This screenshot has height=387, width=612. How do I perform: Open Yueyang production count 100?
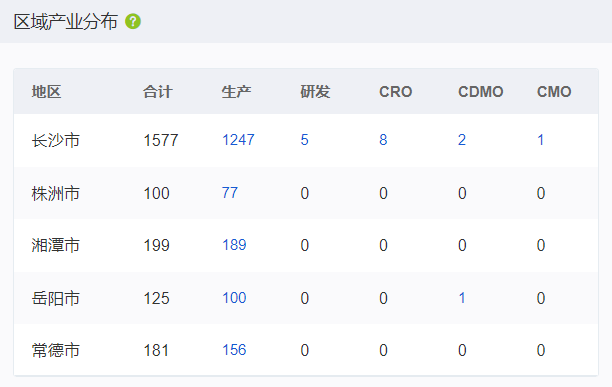[x=234, y=298]
